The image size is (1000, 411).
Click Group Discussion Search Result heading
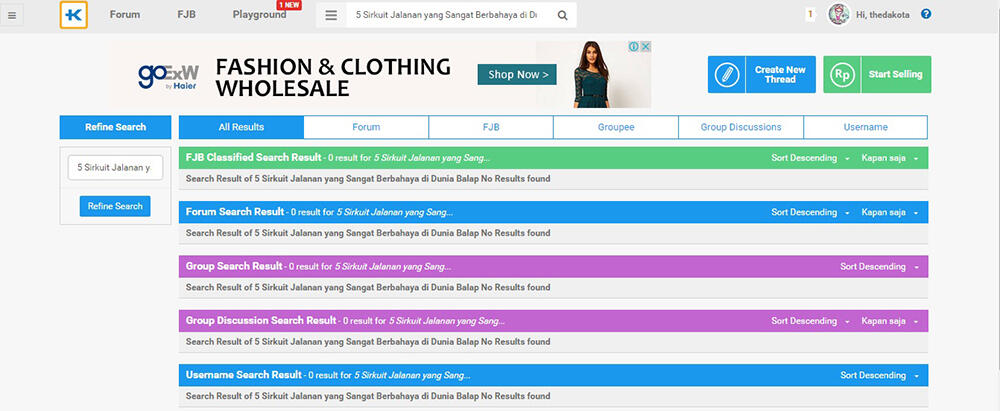(x=261, y=320)
